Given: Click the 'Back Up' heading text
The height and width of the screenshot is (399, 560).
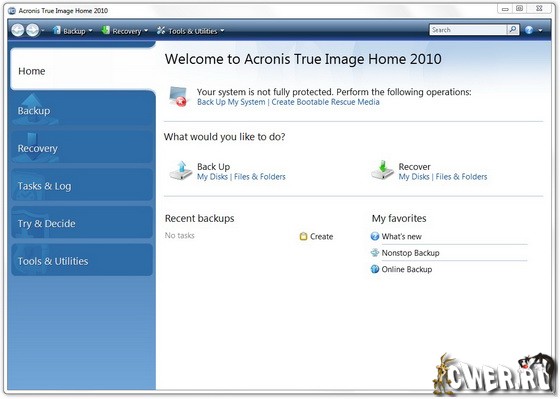Looking at the screenshot, I should point(214,166).
